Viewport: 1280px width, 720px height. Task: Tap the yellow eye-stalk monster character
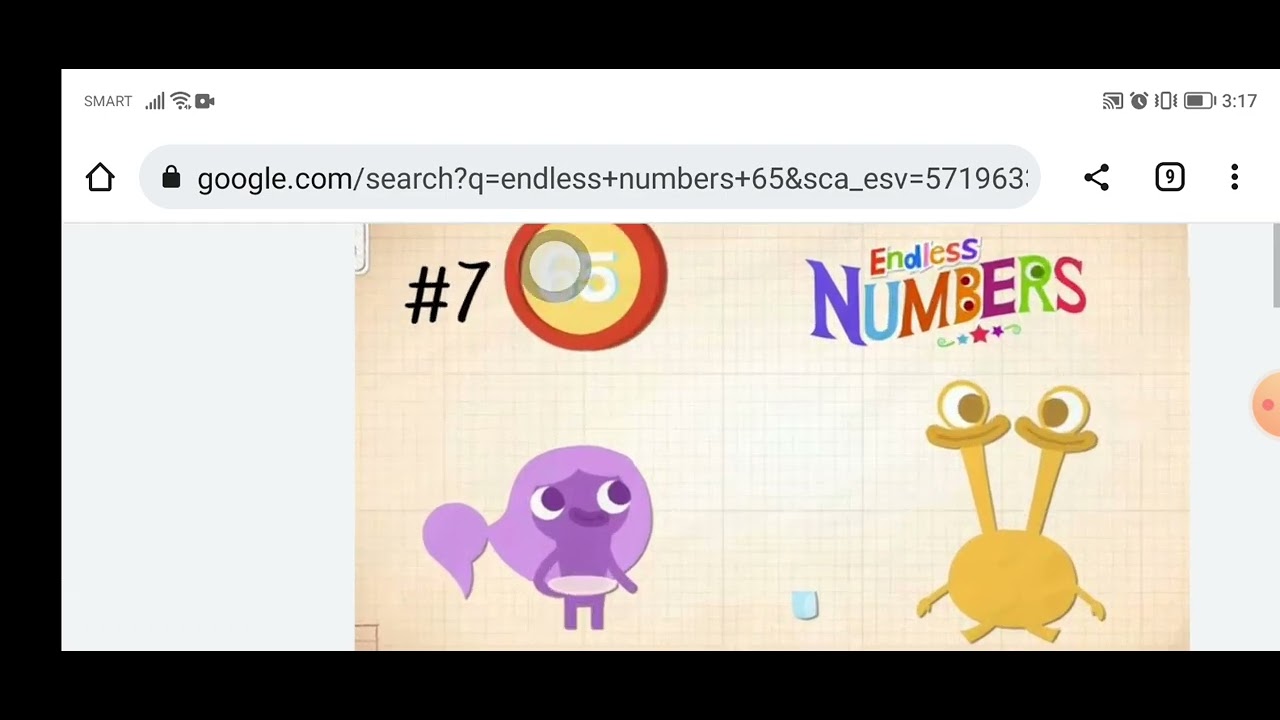tap(1012, 511)
